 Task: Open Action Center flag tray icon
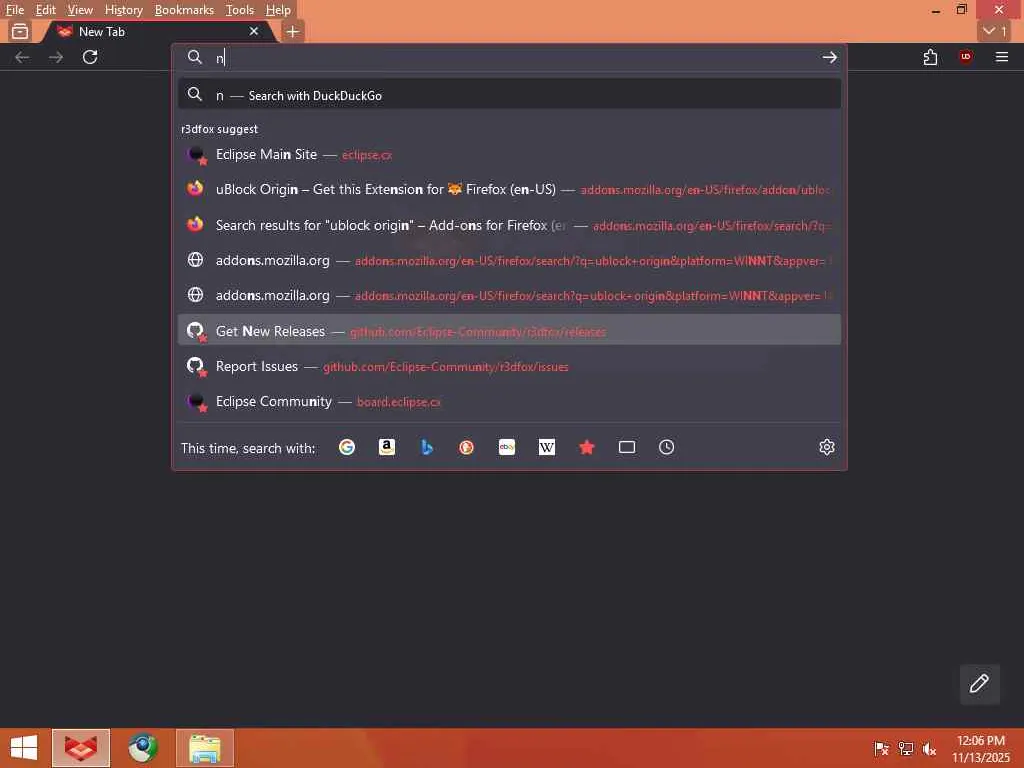[881, 748]
